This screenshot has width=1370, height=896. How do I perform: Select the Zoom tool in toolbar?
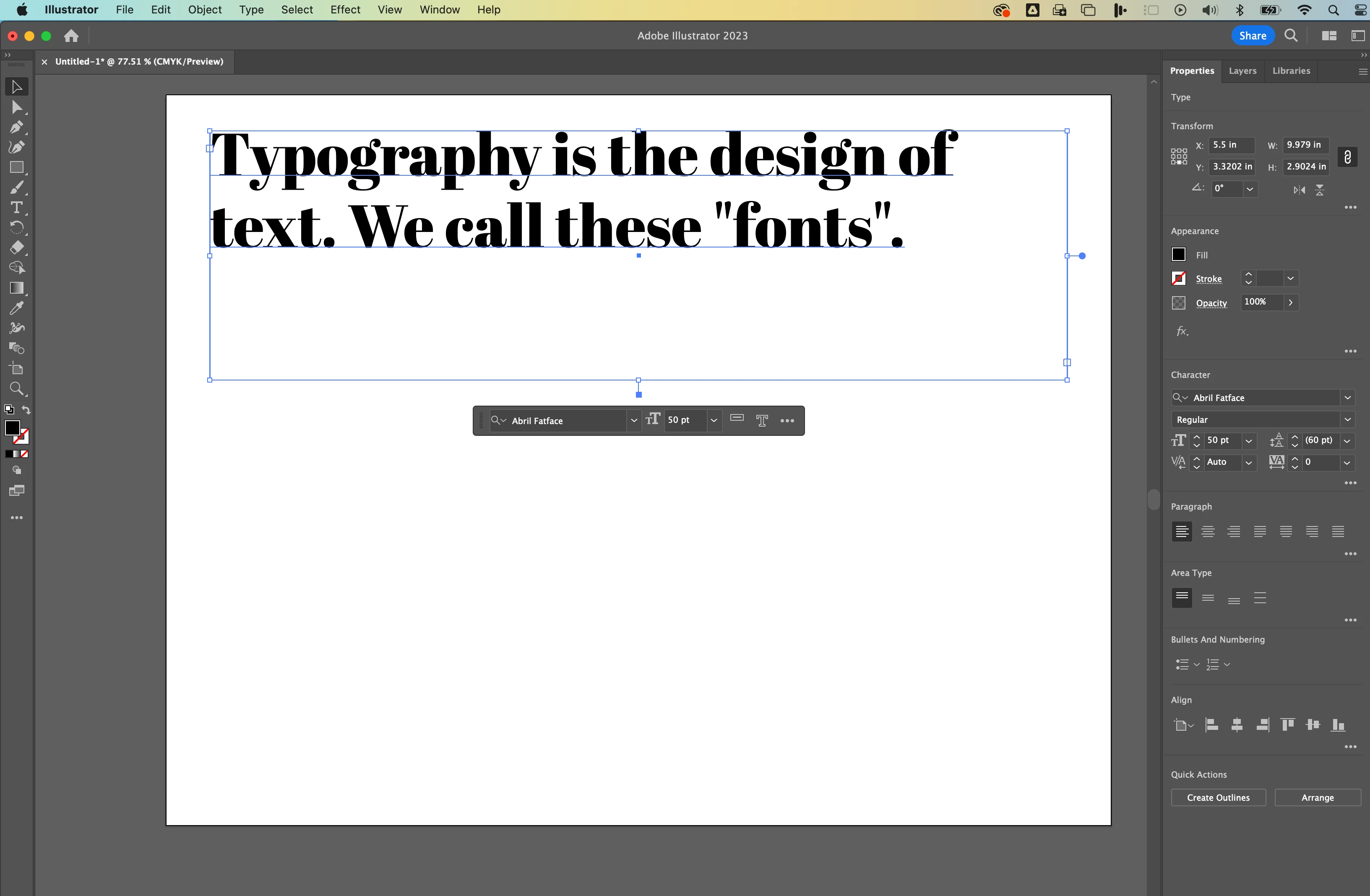pyautogui.click(x=16, y=389)
